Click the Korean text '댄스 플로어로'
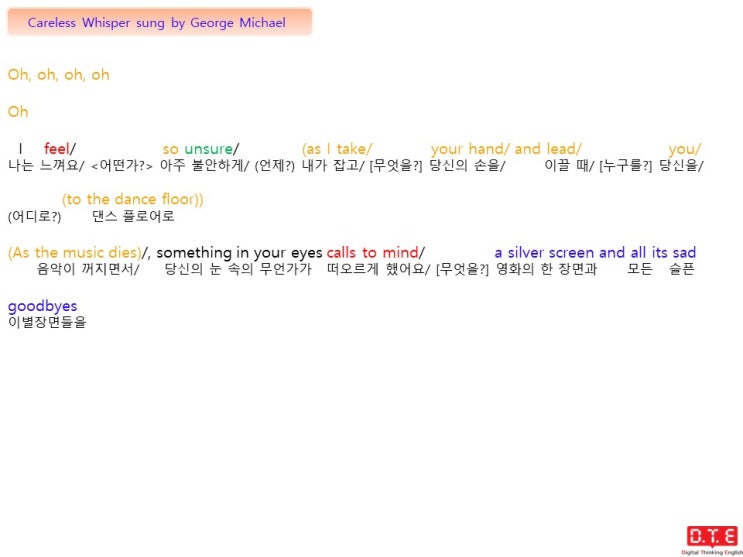 tap(133, 216)
